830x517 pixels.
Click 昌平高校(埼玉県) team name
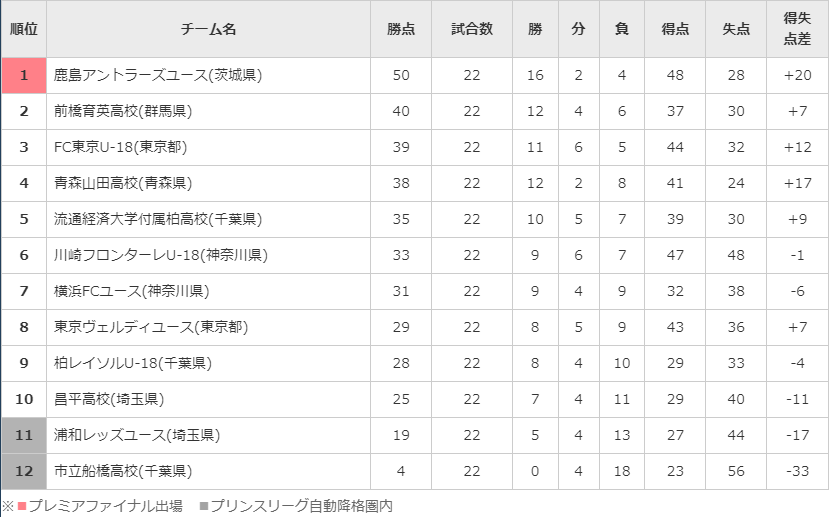[x=109, y=399]
